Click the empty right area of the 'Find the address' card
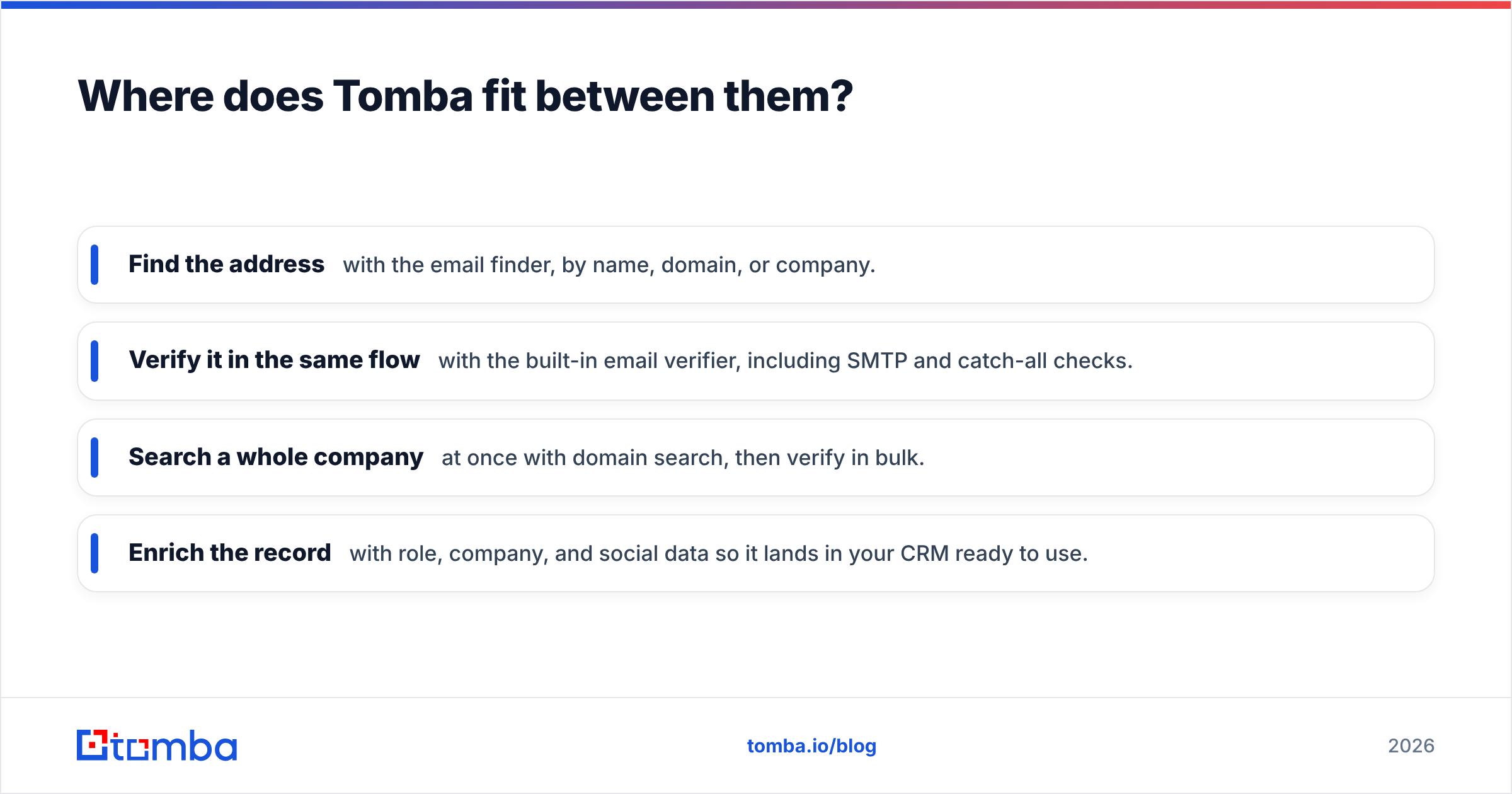This screenshot has height=794, width=1512. pyautogui.click(x=1153, y=265)
